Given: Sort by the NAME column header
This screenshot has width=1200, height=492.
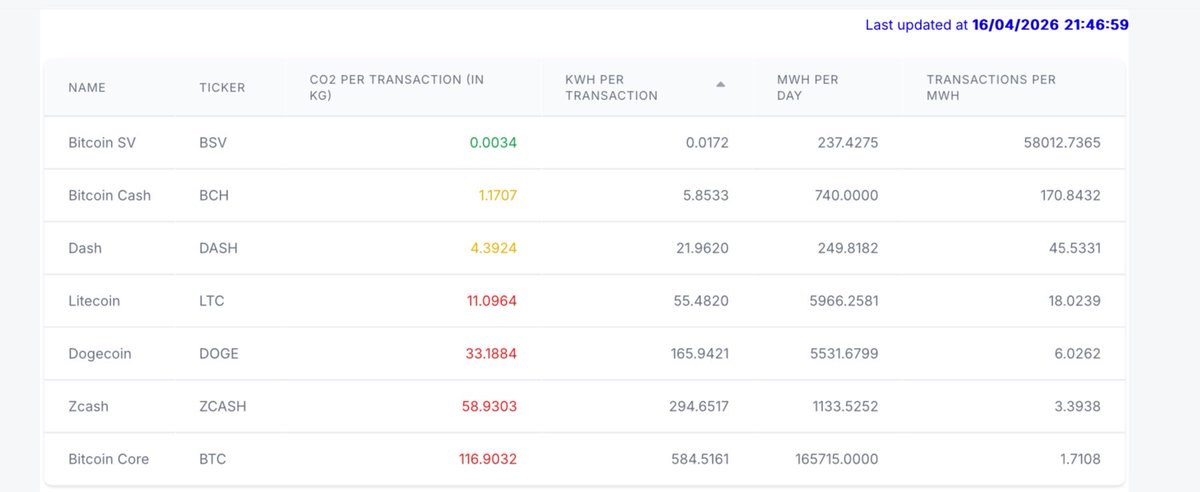Looking at the screenshot, I should pyautogui.click(x=87, y=88).
